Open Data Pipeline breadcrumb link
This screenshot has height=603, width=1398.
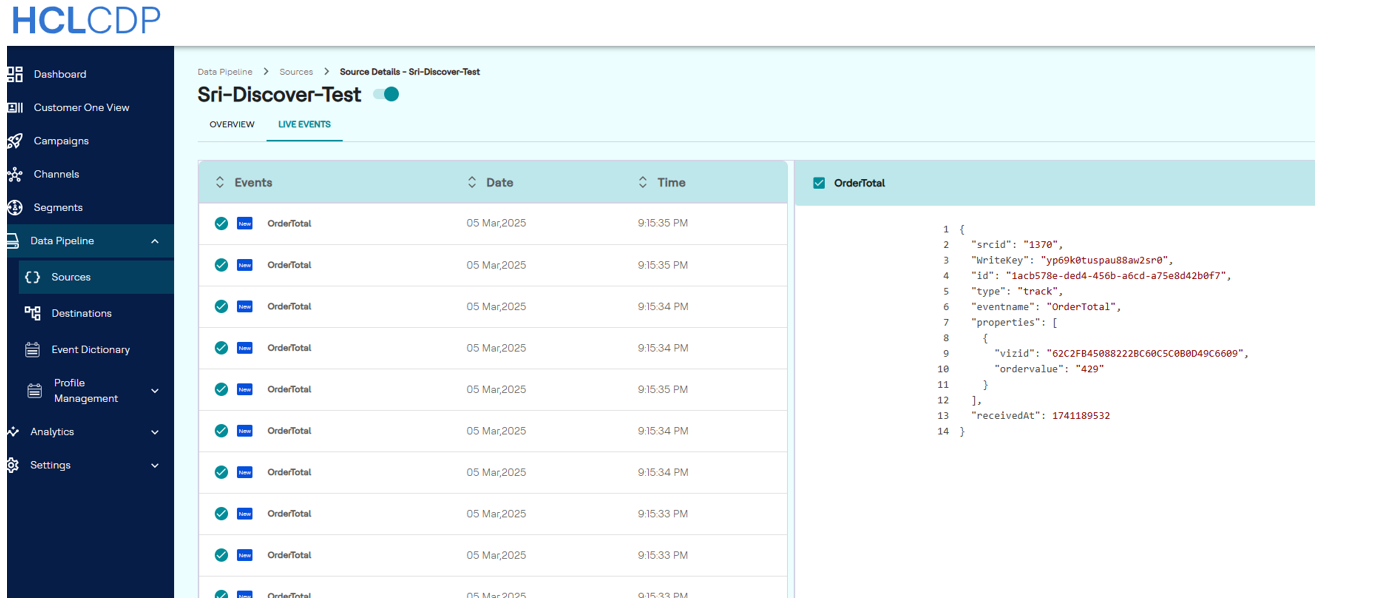tap(225, 72)
